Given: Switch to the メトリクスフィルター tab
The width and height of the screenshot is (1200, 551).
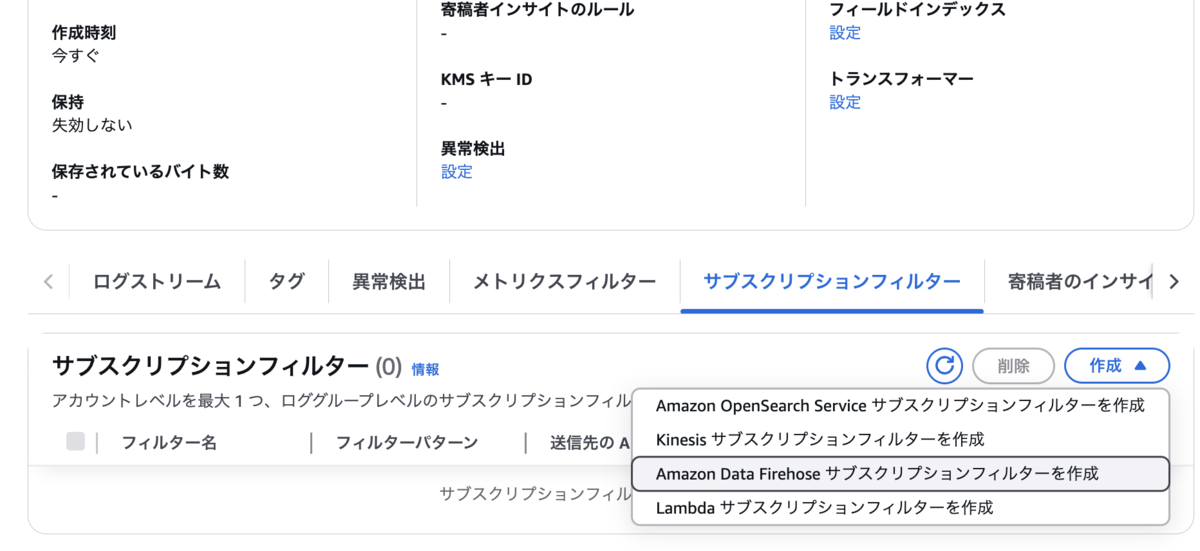Looking at the screenshot, I should click(564, 282).
